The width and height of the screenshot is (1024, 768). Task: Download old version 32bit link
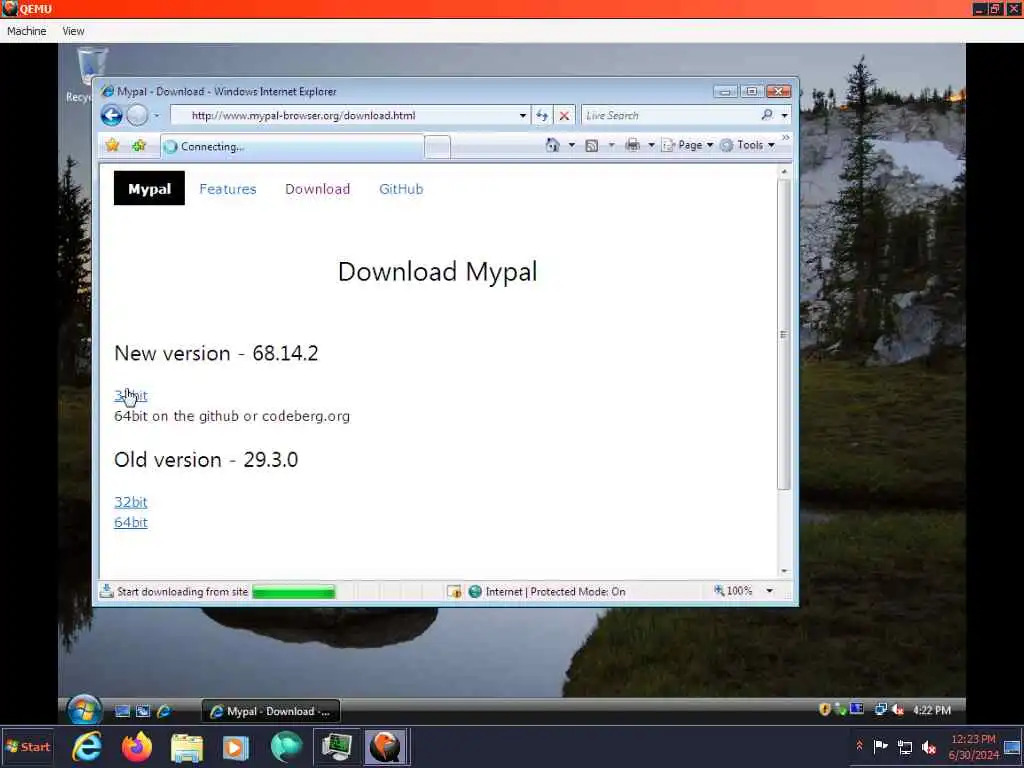pyautogui.click(x=131, y=502)
